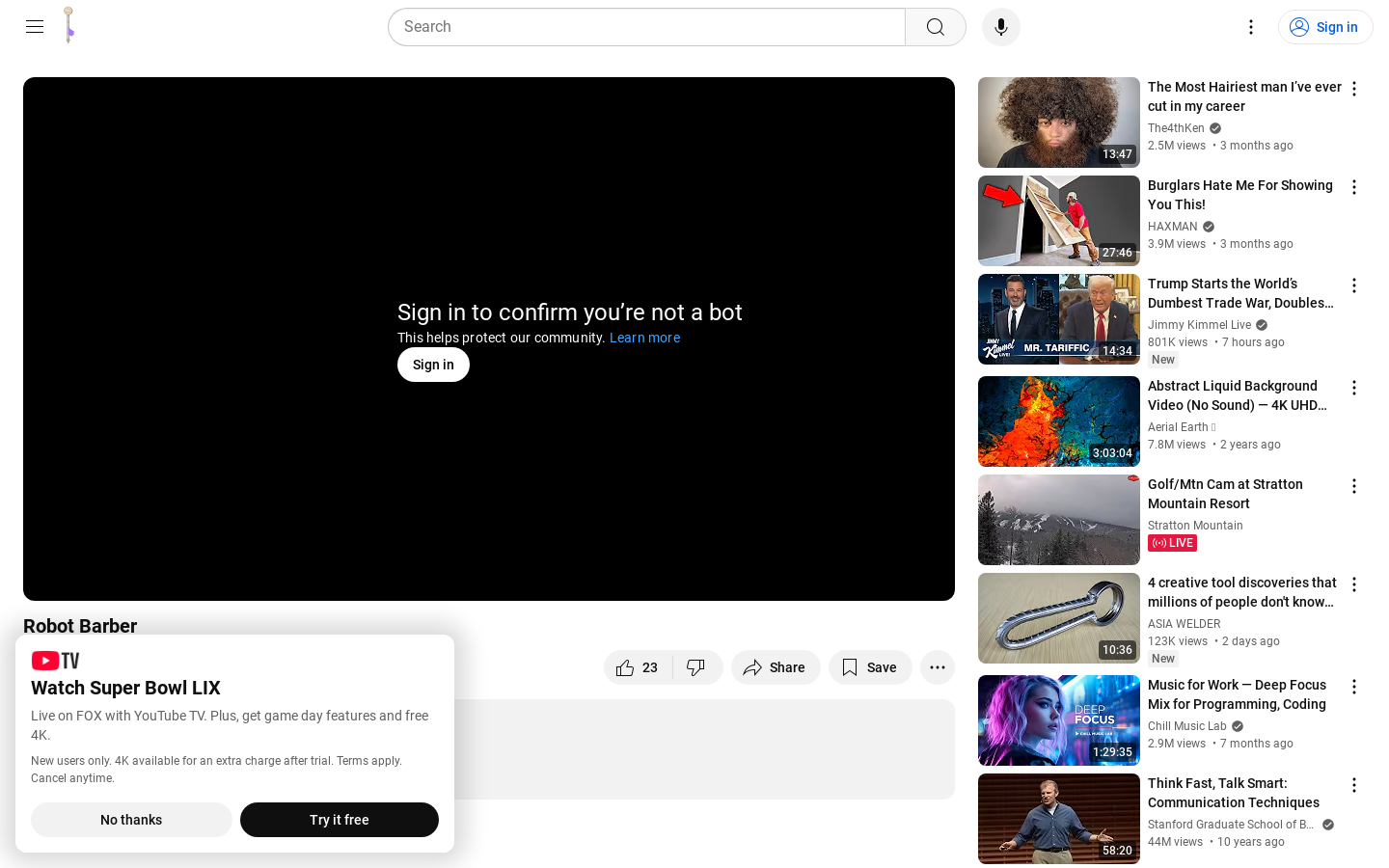Screen dimensions: 1389x868
Task: Open the Learn more link
Action: tap(645, 338)
